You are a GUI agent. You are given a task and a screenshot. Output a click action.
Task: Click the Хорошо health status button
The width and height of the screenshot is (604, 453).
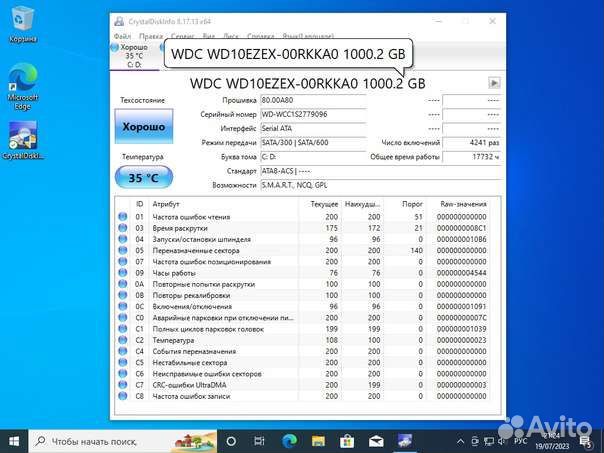coord(144,126)
